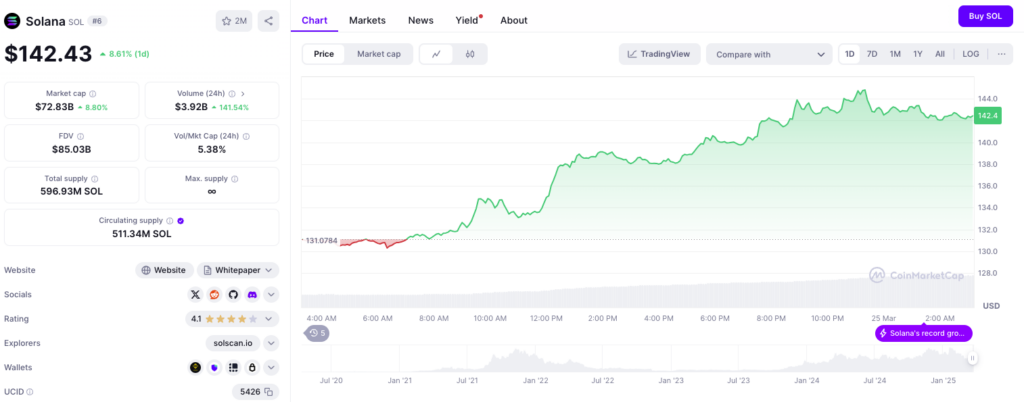Image resolution: width=1024 pixels, height=402 pixels.
Task: Click the historical range mini chart
Action: [x=637, y=358]
